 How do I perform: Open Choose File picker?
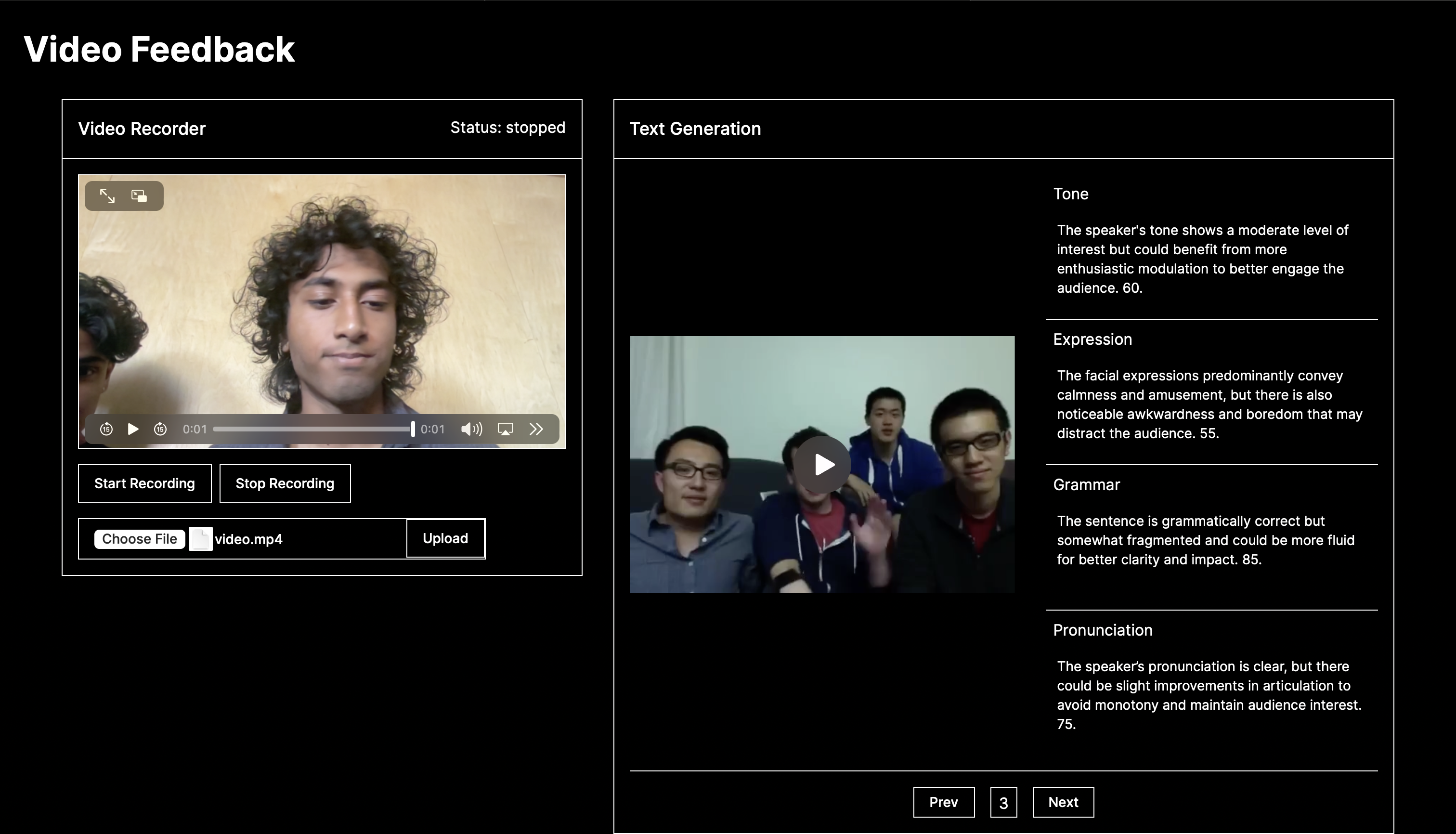click(x=139, y=539)
